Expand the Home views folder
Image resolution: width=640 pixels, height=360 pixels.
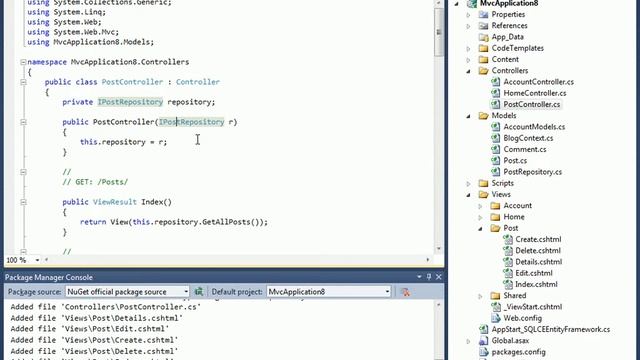[x=480, y=218]
